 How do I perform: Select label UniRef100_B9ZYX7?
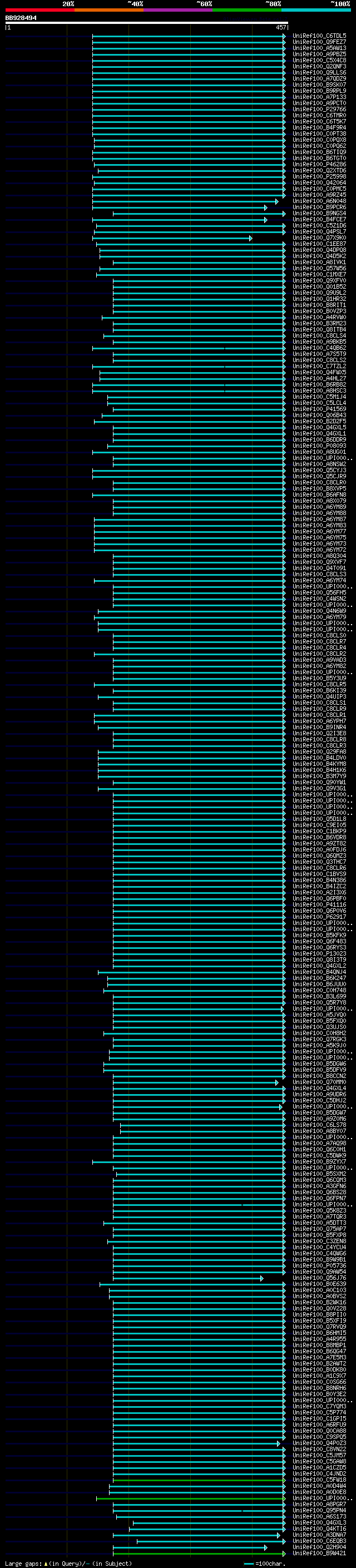(319, 1162)
